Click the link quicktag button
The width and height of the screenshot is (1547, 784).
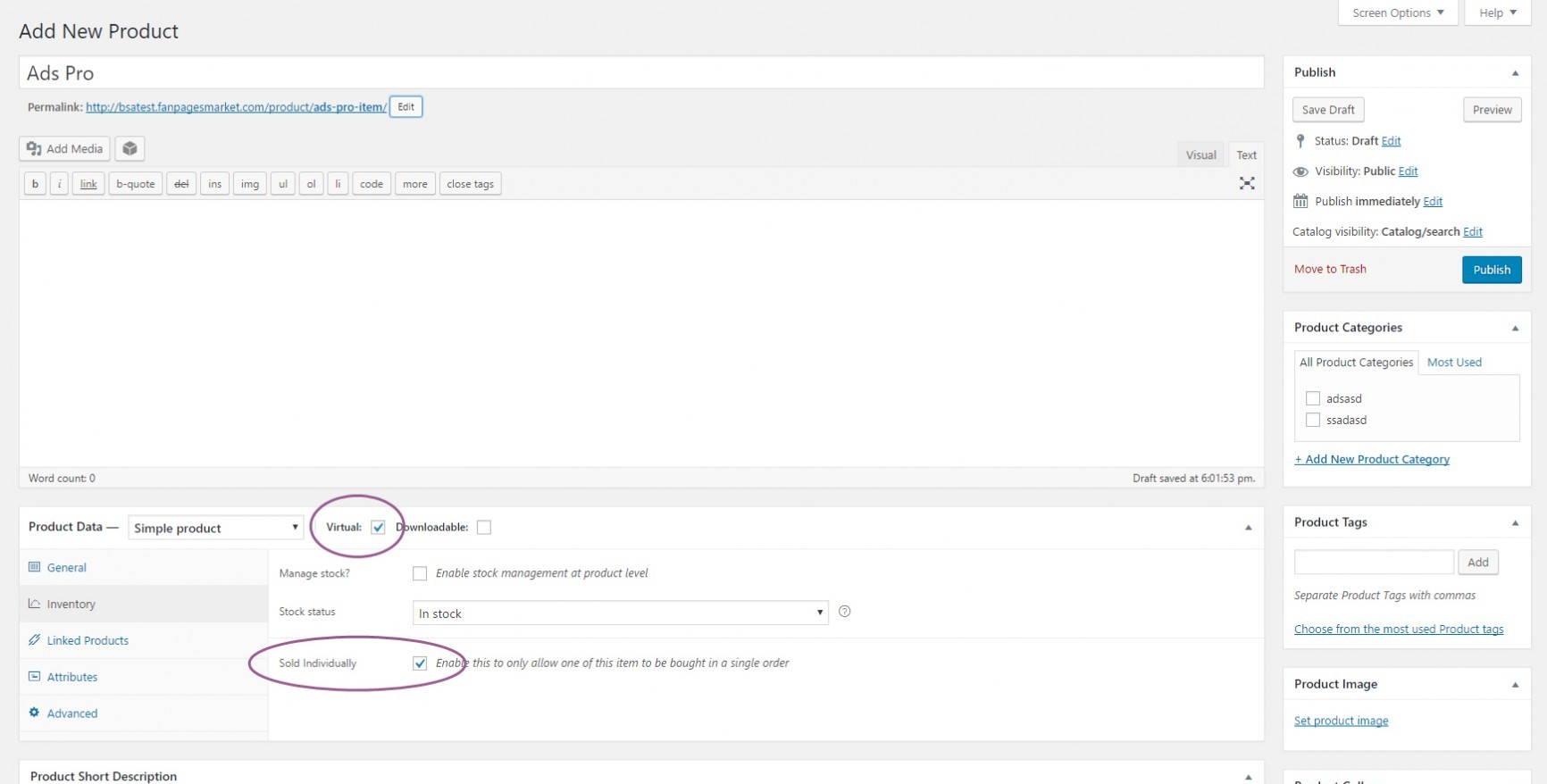(88, 184)
